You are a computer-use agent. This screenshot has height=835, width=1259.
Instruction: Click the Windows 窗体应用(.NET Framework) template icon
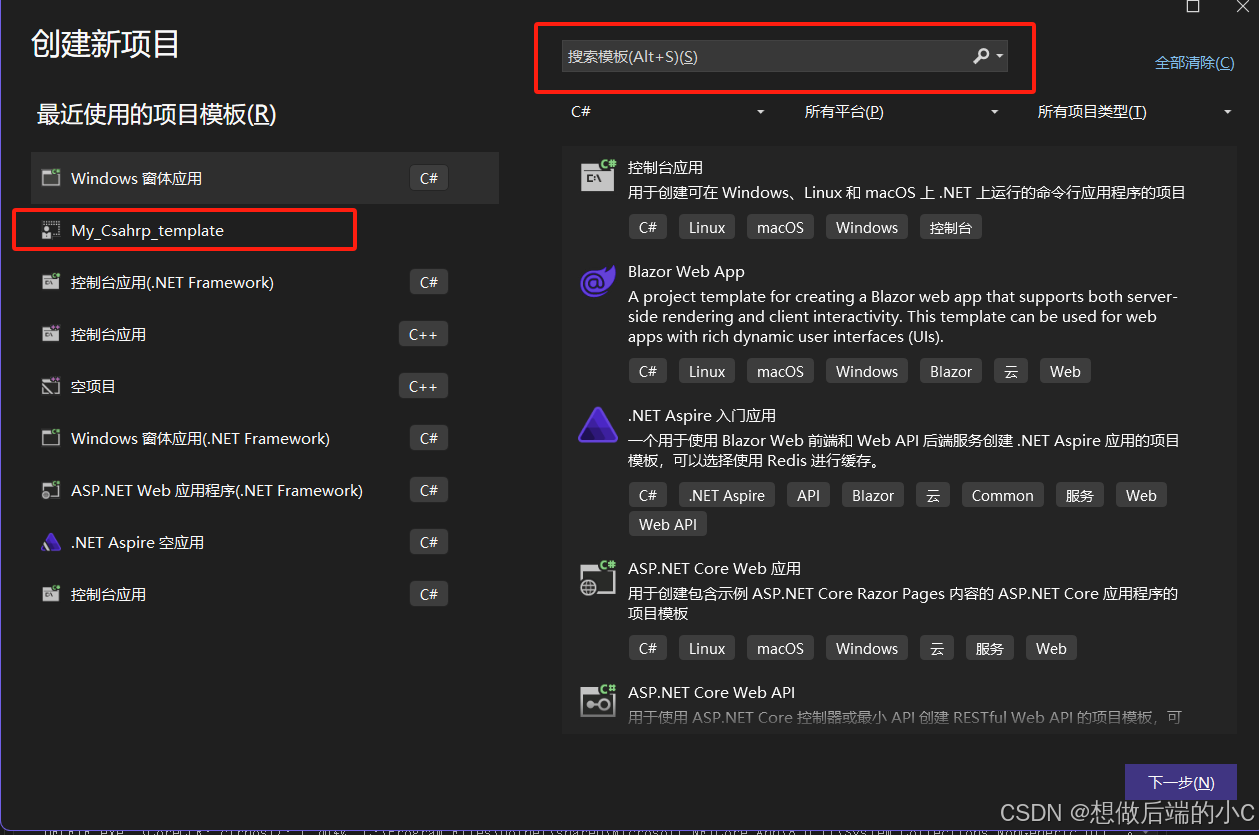51,438
